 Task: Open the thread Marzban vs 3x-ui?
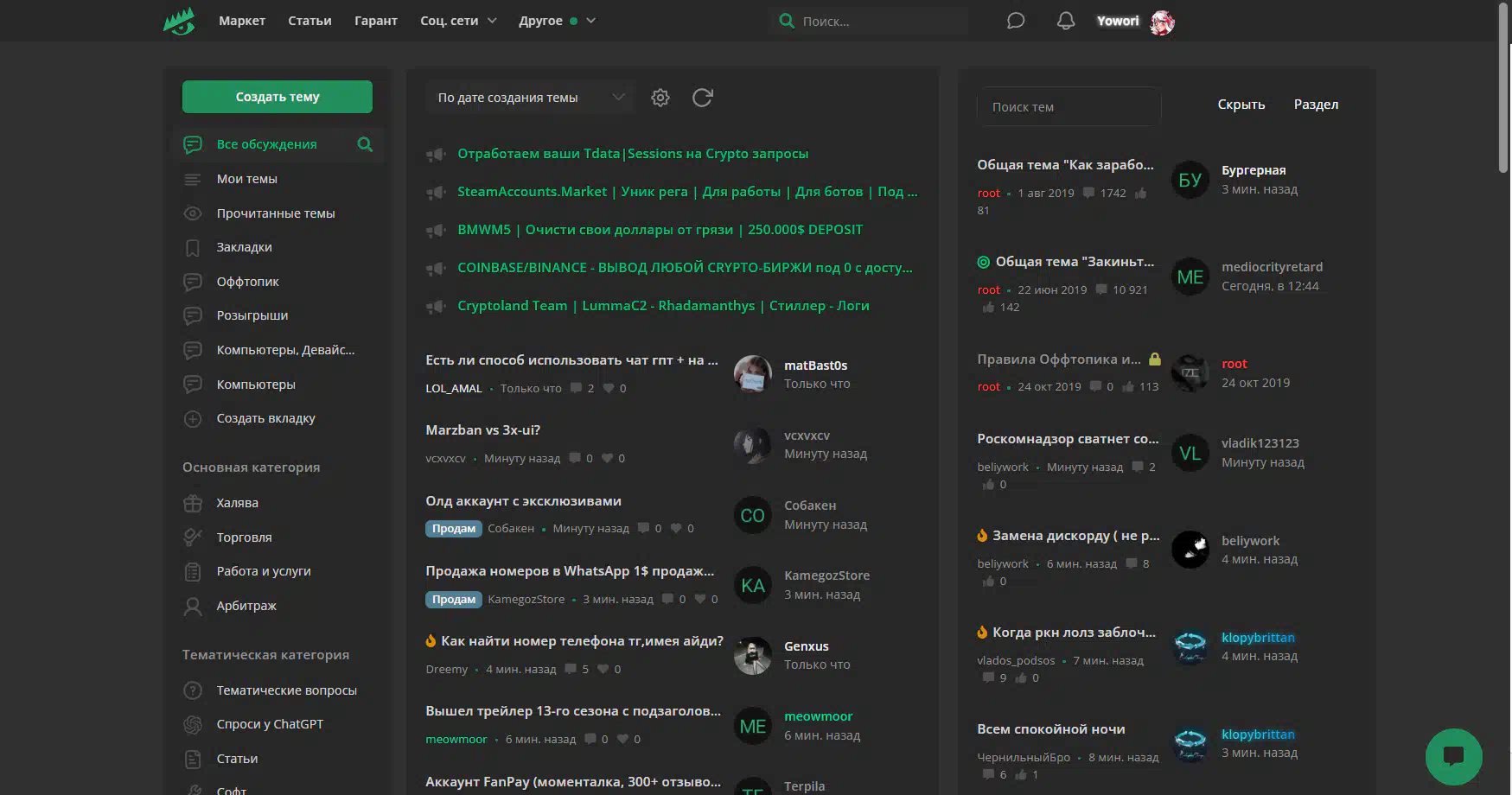point(482,430)
